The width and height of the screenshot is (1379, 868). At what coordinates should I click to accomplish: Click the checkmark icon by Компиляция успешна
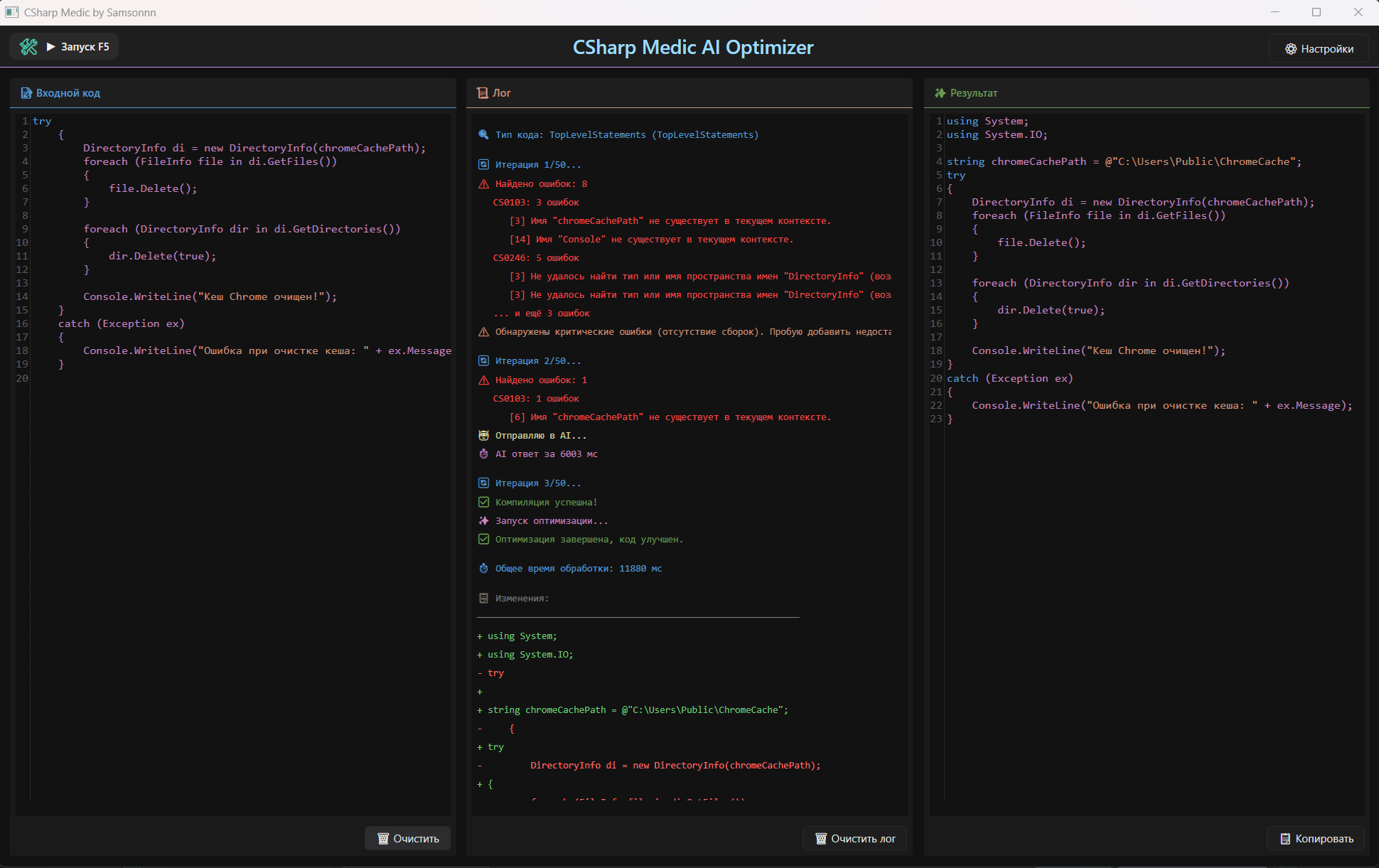(483, 502)
